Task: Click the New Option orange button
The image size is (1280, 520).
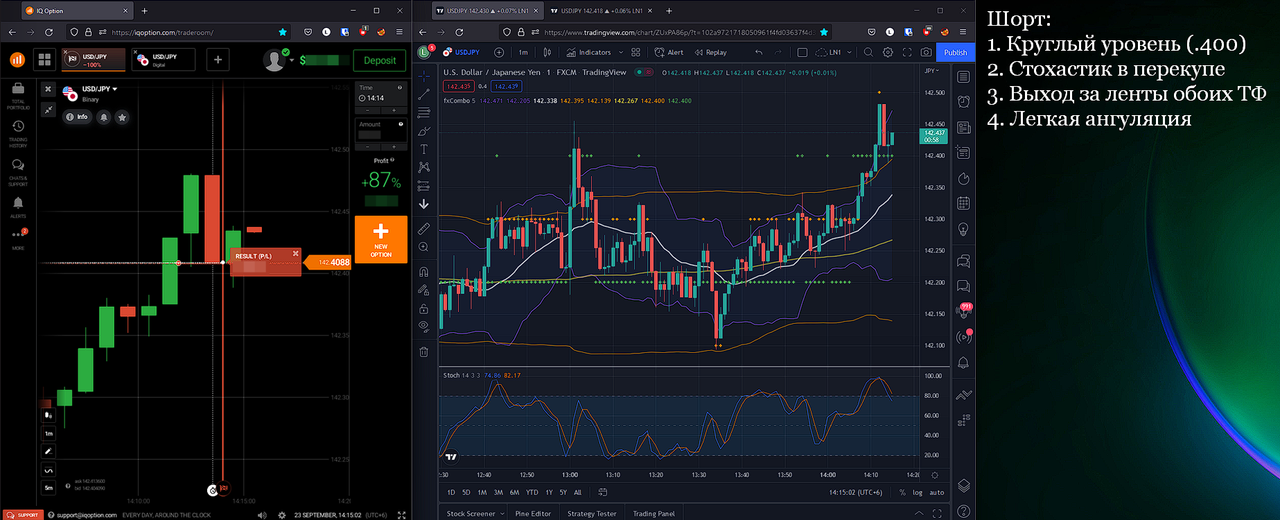Action: 381,239
